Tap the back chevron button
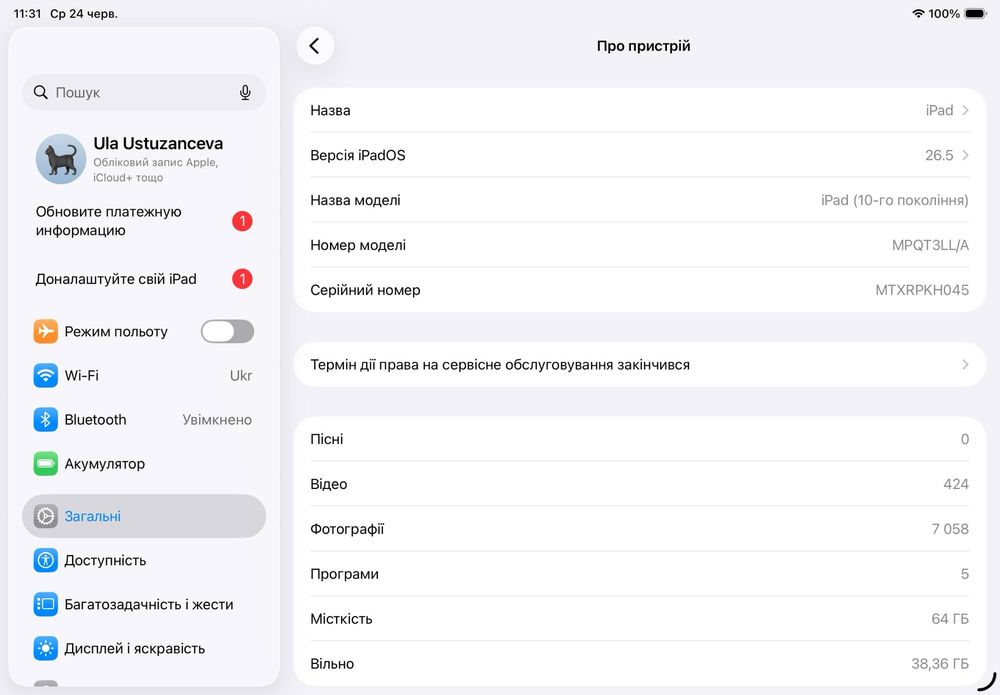The width and height of the screenshot is (1000, 695). tap(315, 46)
